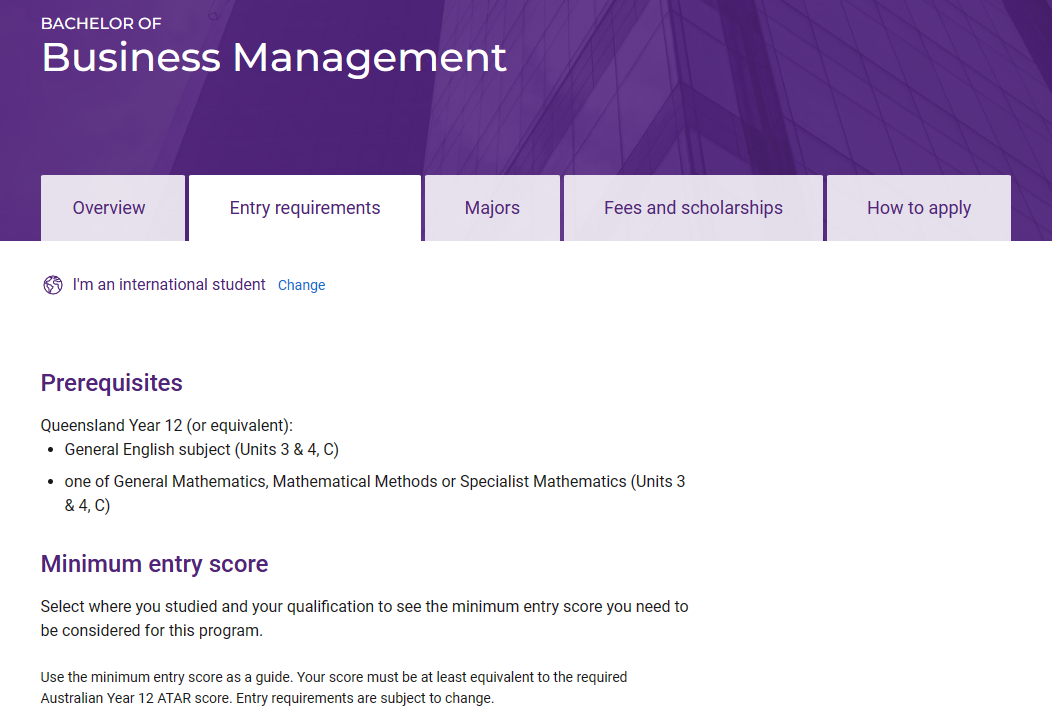The width and height of the screenshot is (1052, 716).
Task: Click the "Queensland Year 12 (or equivalent)" line
Action: tap(167, 425)
